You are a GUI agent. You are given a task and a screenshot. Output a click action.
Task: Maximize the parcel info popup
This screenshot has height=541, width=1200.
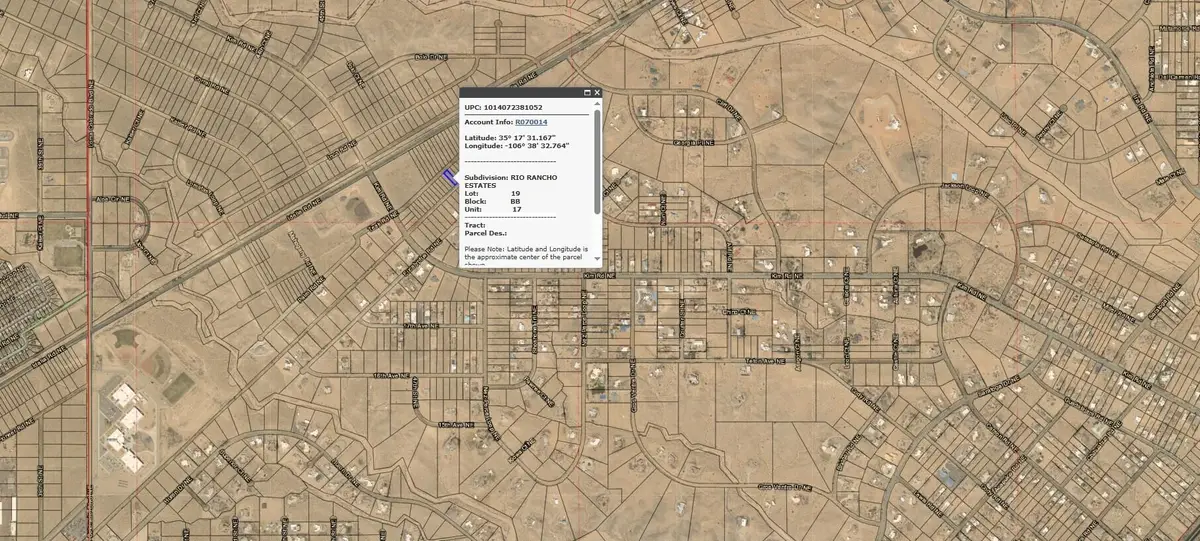point(586,92)
